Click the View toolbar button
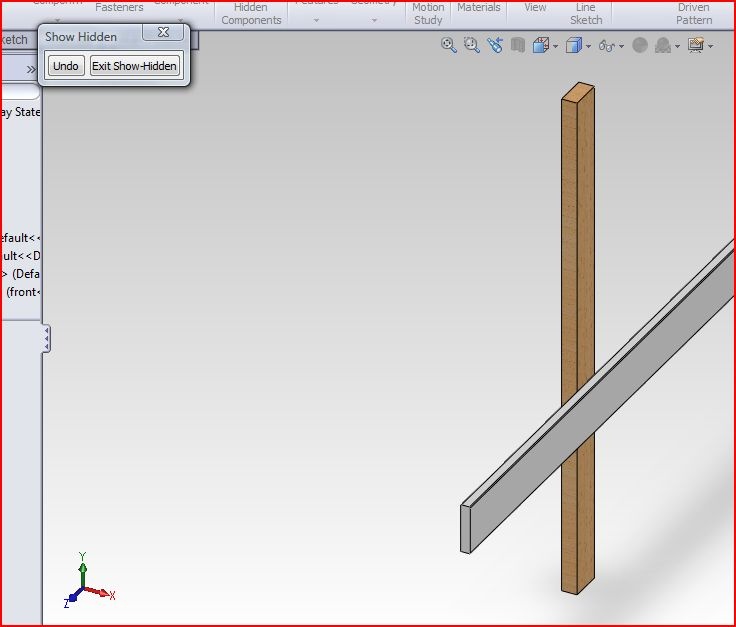 (535, 8)
